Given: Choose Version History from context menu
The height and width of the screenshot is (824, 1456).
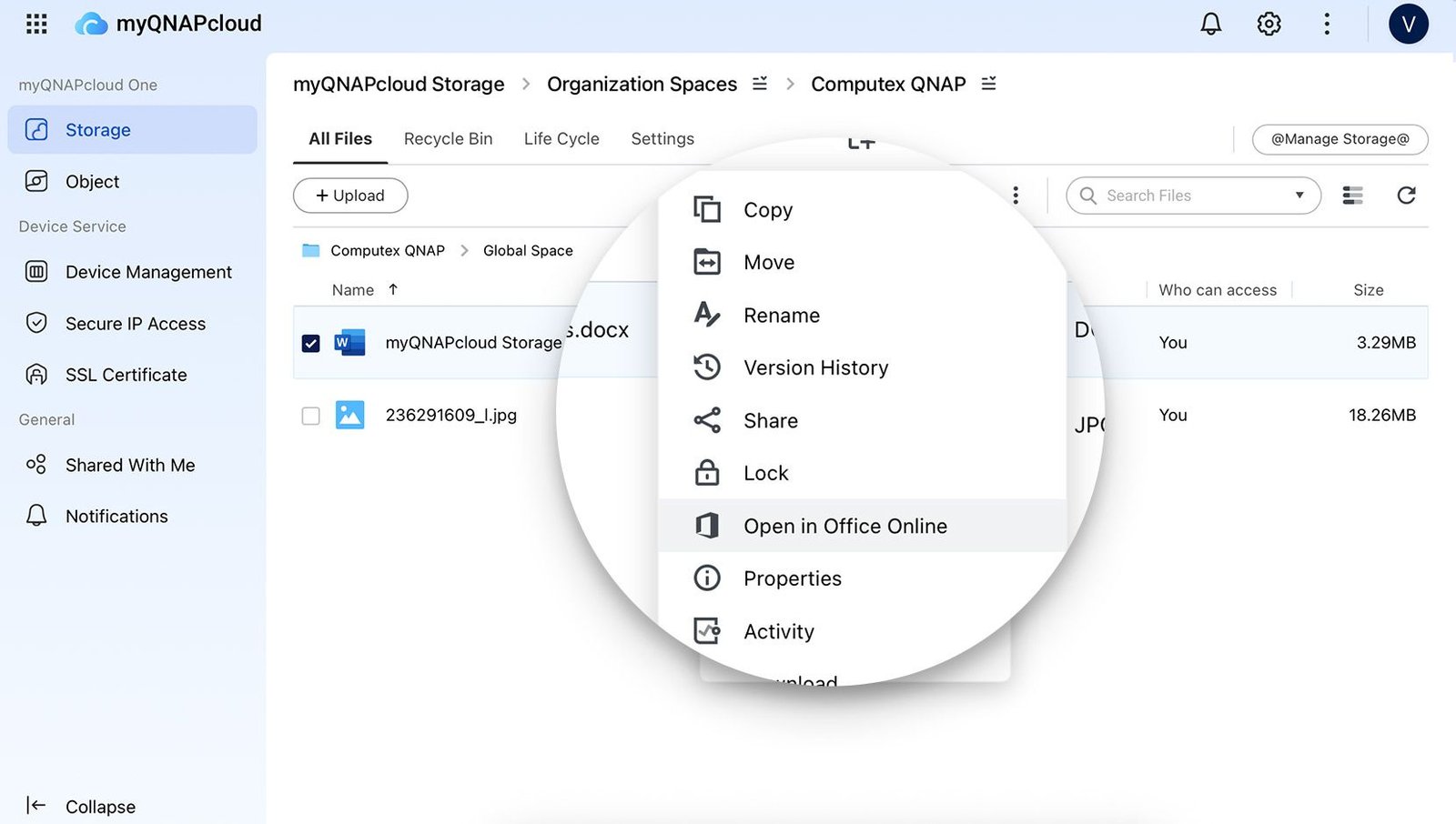Looking at the screenshot, I should [862, 367].
